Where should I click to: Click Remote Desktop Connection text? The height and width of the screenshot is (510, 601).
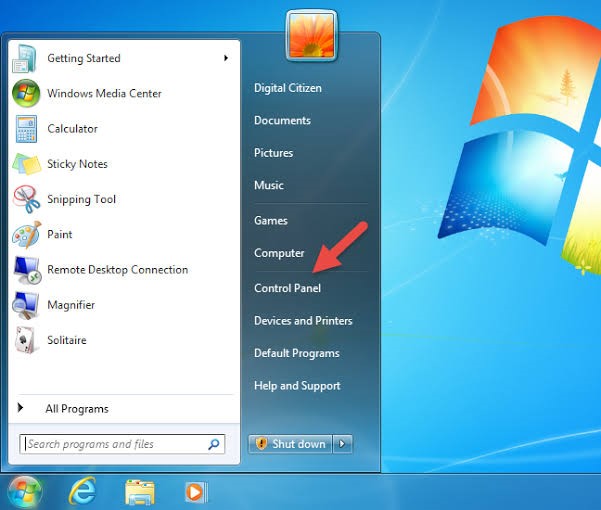[118, 270]
